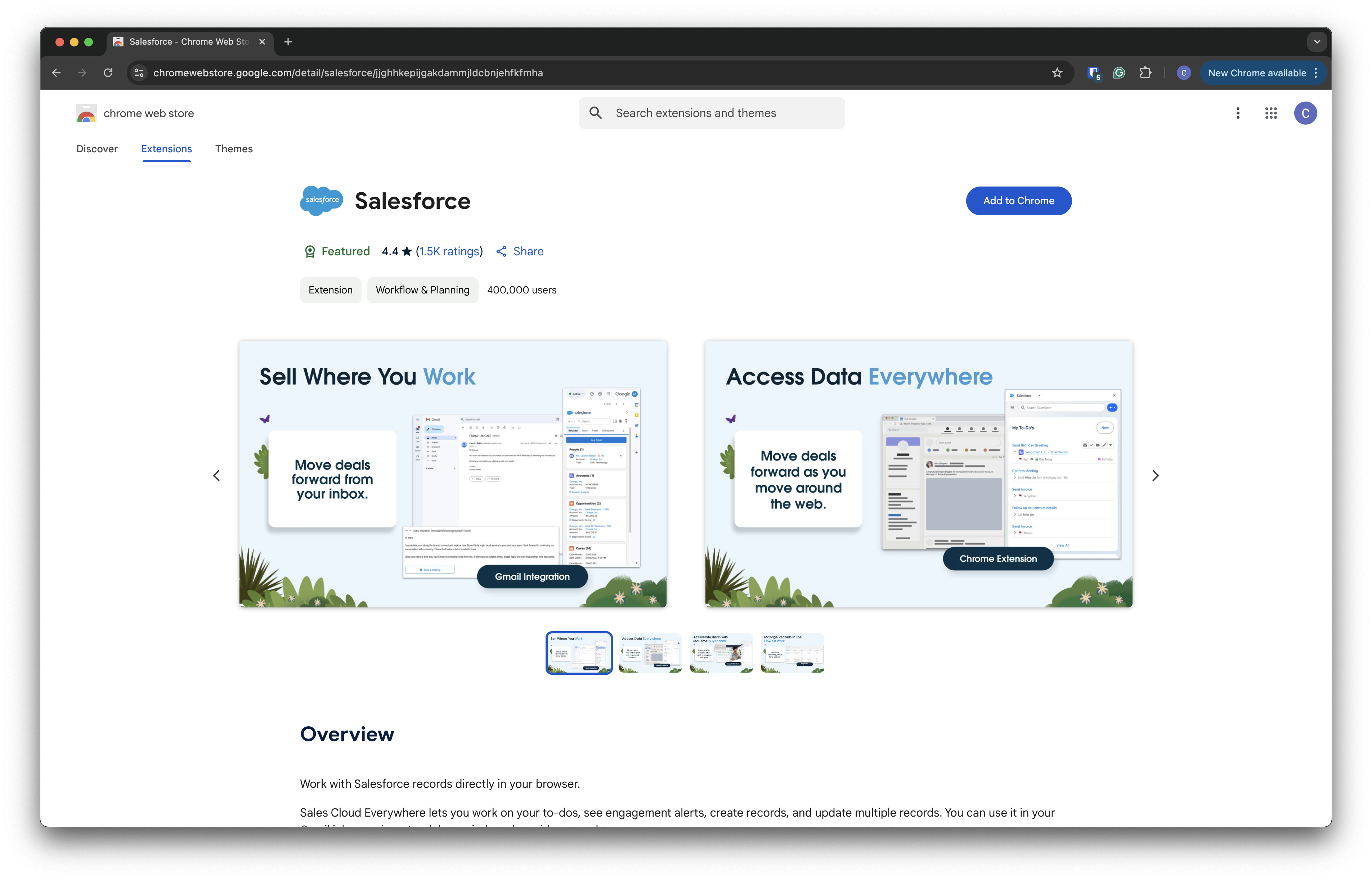Screen dimensions: 1372x880
Task: View site information icon in address bar
Action: coord(139,73)
